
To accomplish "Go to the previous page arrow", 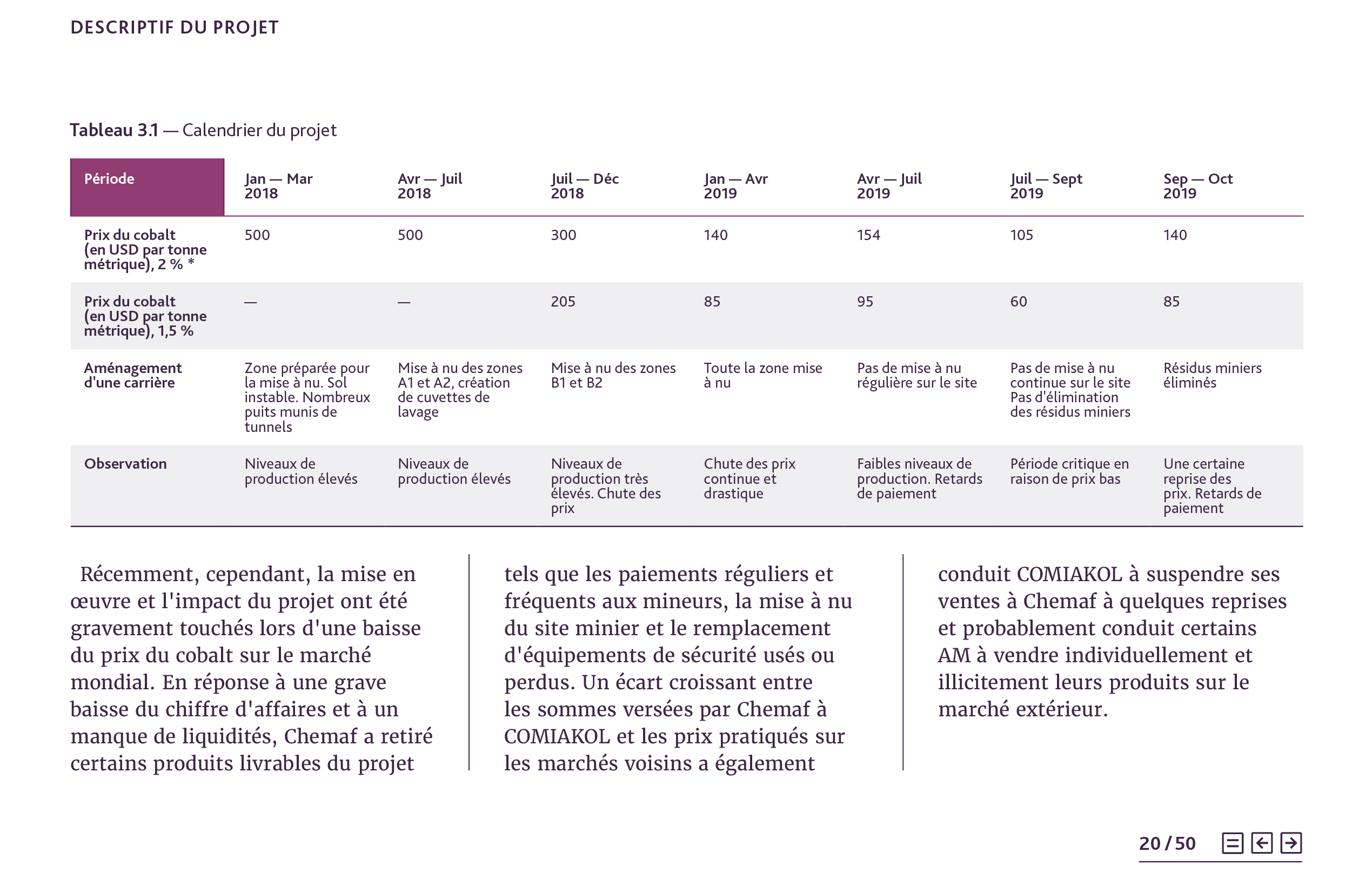I will coord(1261,843).
